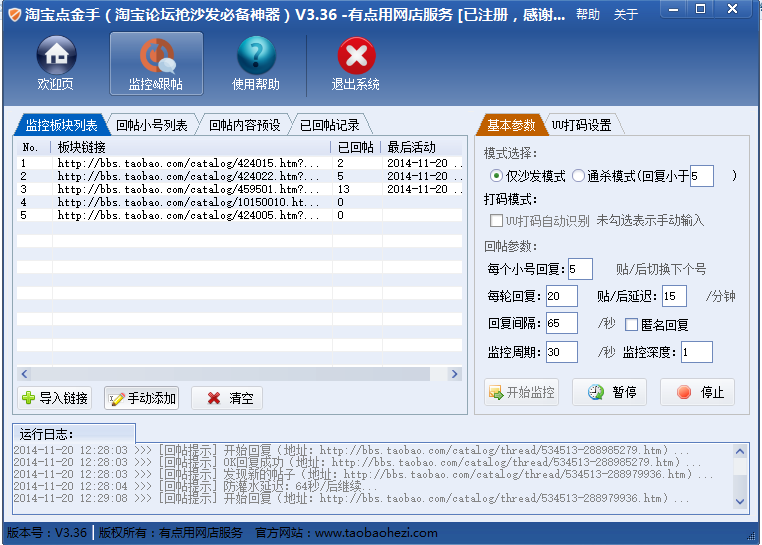Click the 每轮回复 input field
The image size is (762, 545).
point(562,296)
